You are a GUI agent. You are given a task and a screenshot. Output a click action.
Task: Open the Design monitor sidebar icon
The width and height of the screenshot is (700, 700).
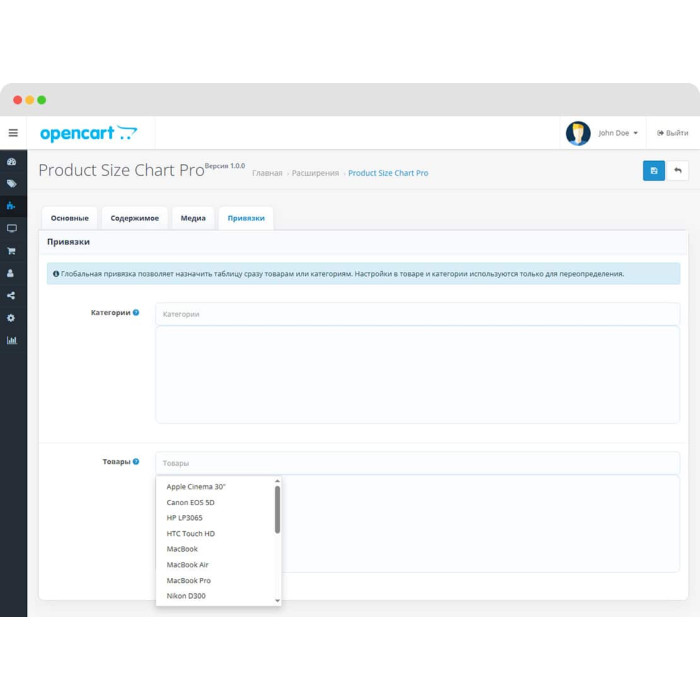[x=12, y=229]
